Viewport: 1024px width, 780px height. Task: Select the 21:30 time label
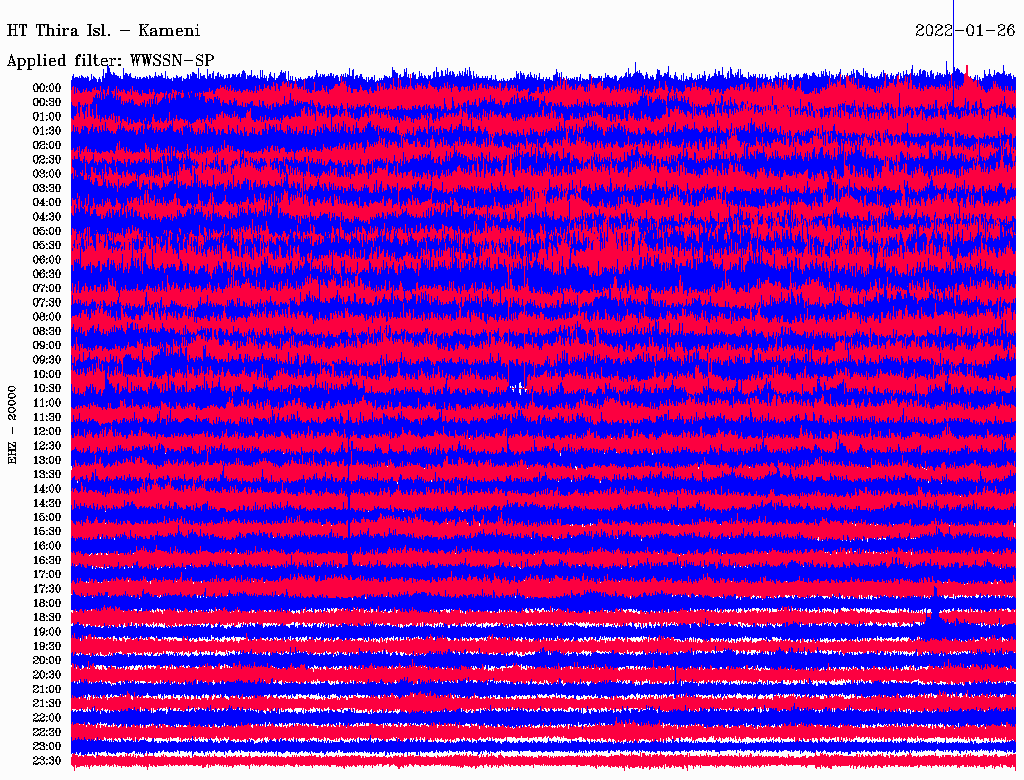pos(47,704)
